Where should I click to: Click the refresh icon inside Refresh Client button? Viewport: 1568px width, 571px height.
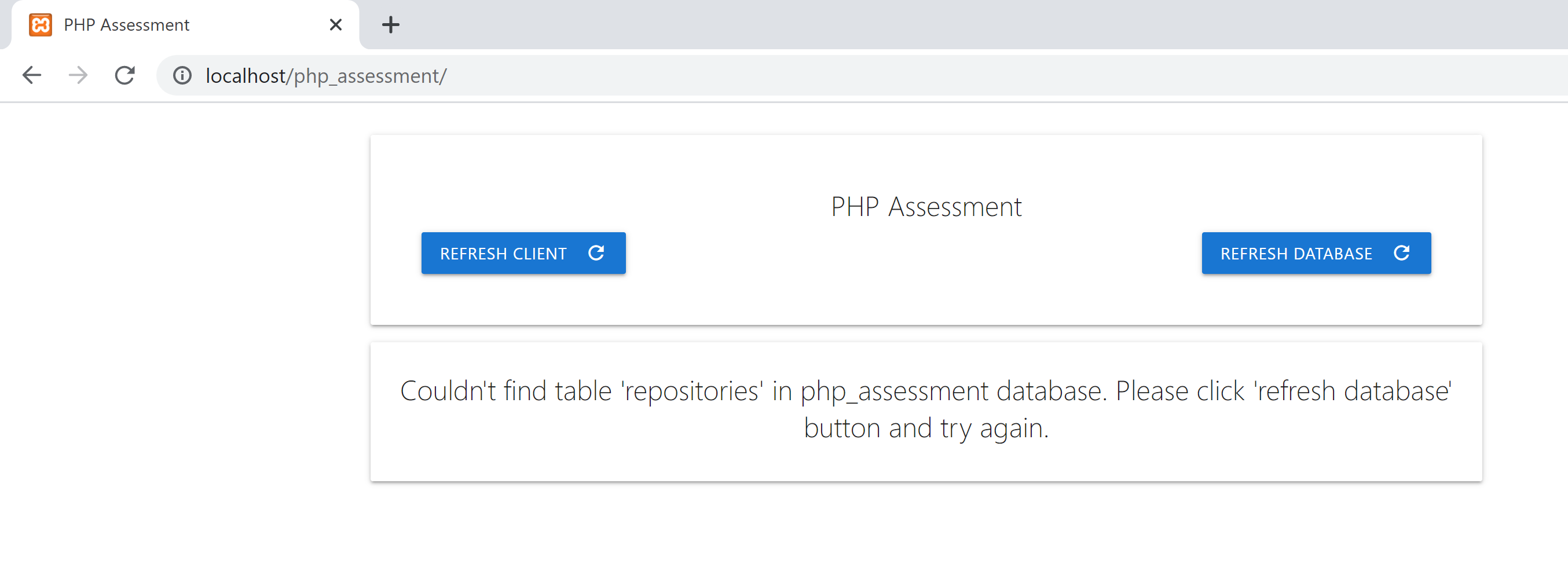(x=596, y=252)
